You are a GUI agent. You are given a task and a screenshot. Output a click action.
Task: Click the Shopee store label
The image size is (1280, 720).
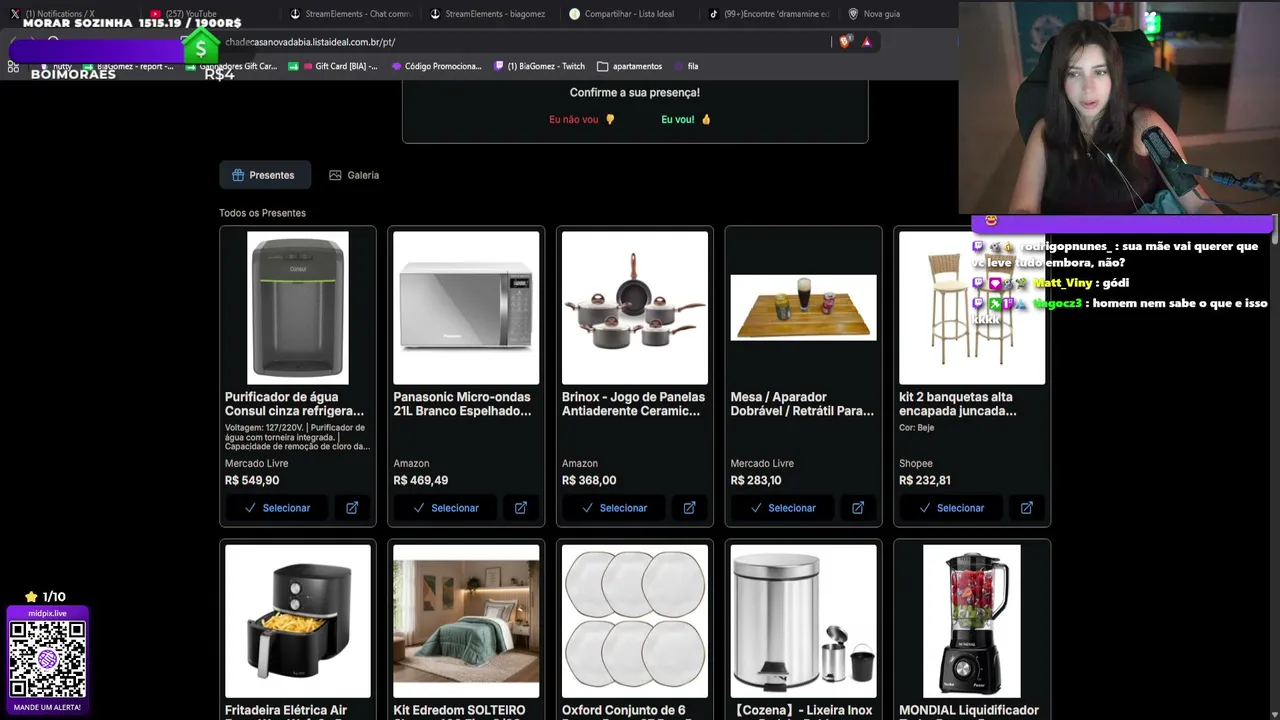[916, 464]
